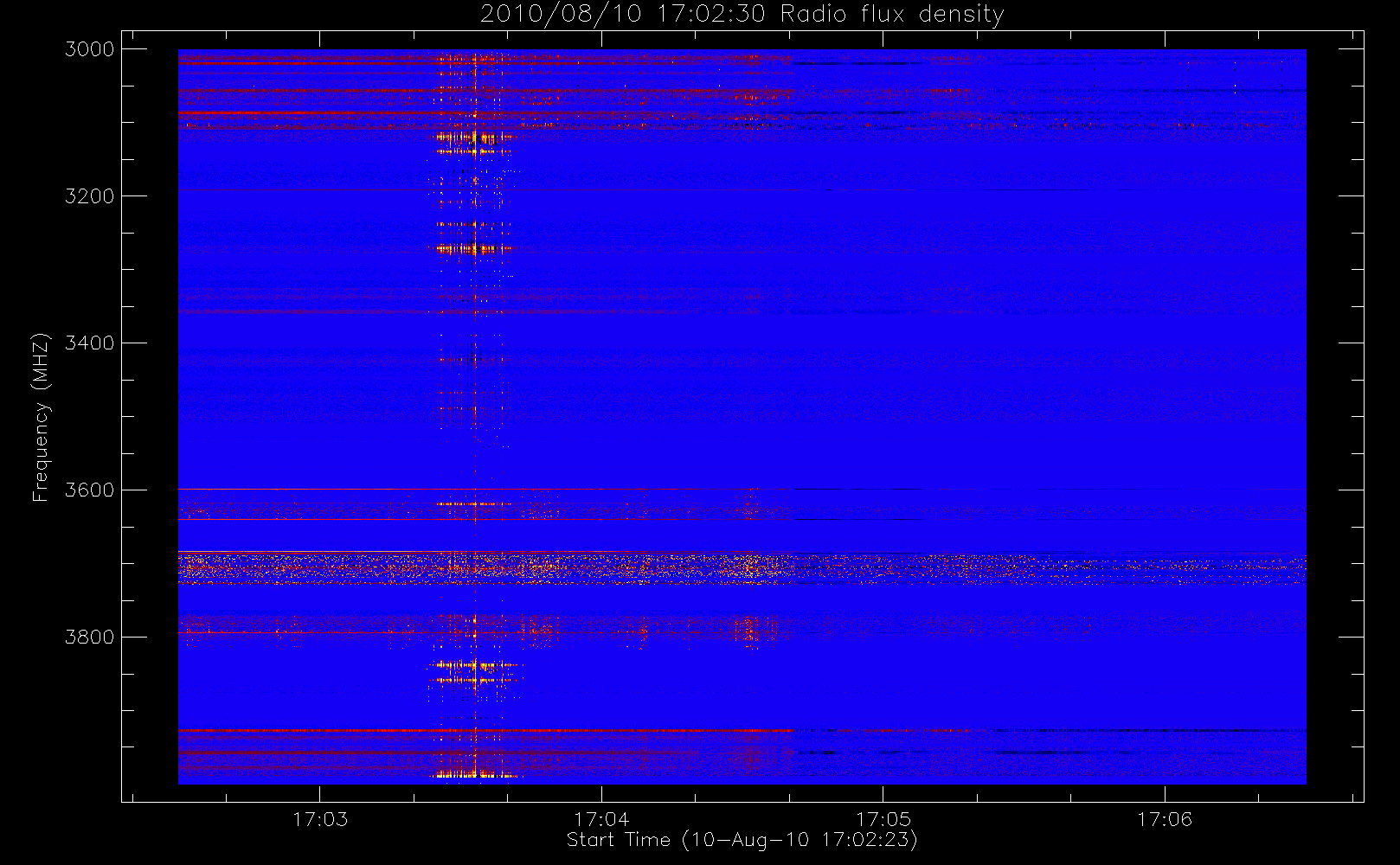
Task: Click the 3000 frequency tick label
Action: tap(90, 49)
